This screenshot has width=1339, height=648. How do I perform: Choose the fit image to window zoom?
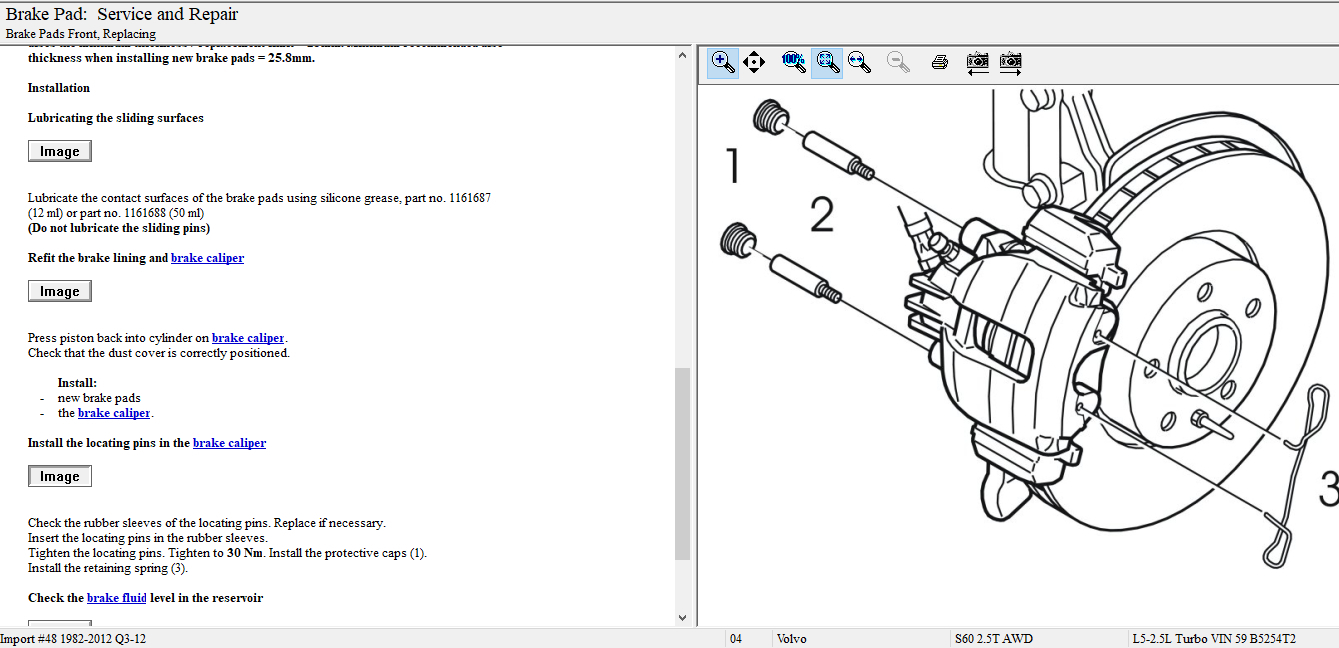[827, 62]
